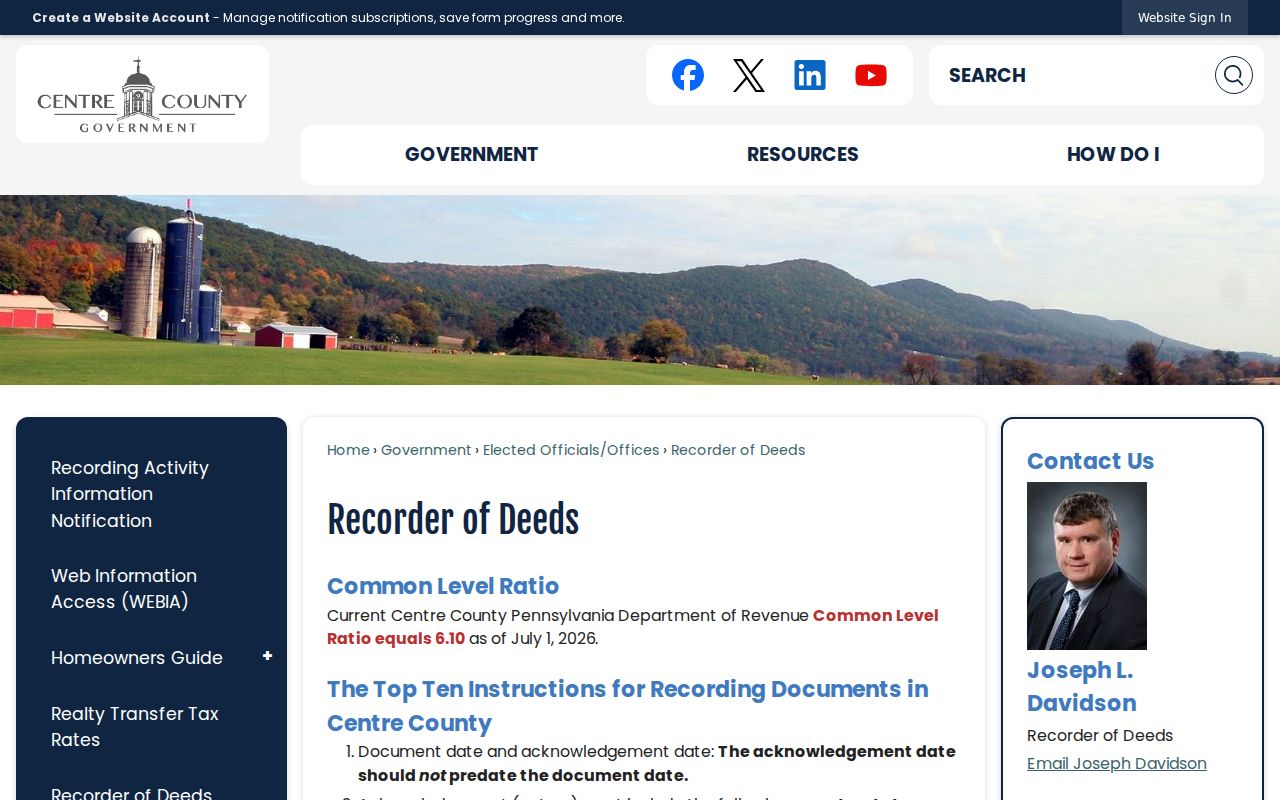The height and width of the screenshot is (800, 1280).
Task: Open Homeowners Guide sidebar item
Action: click(x=137, y=658)
